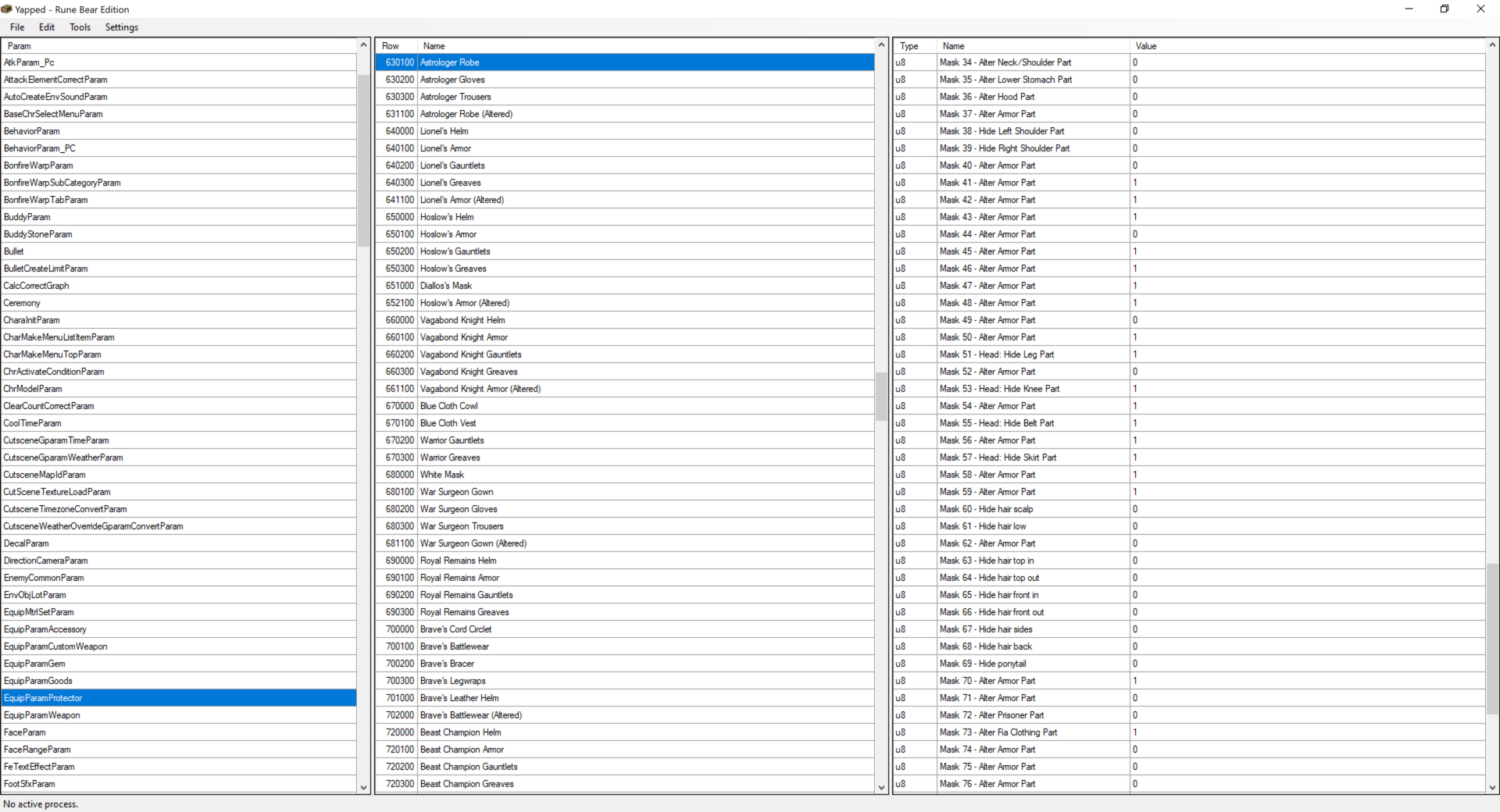Click the Param column header
This screenshot has height=812, width=1500.
point(180,46)
